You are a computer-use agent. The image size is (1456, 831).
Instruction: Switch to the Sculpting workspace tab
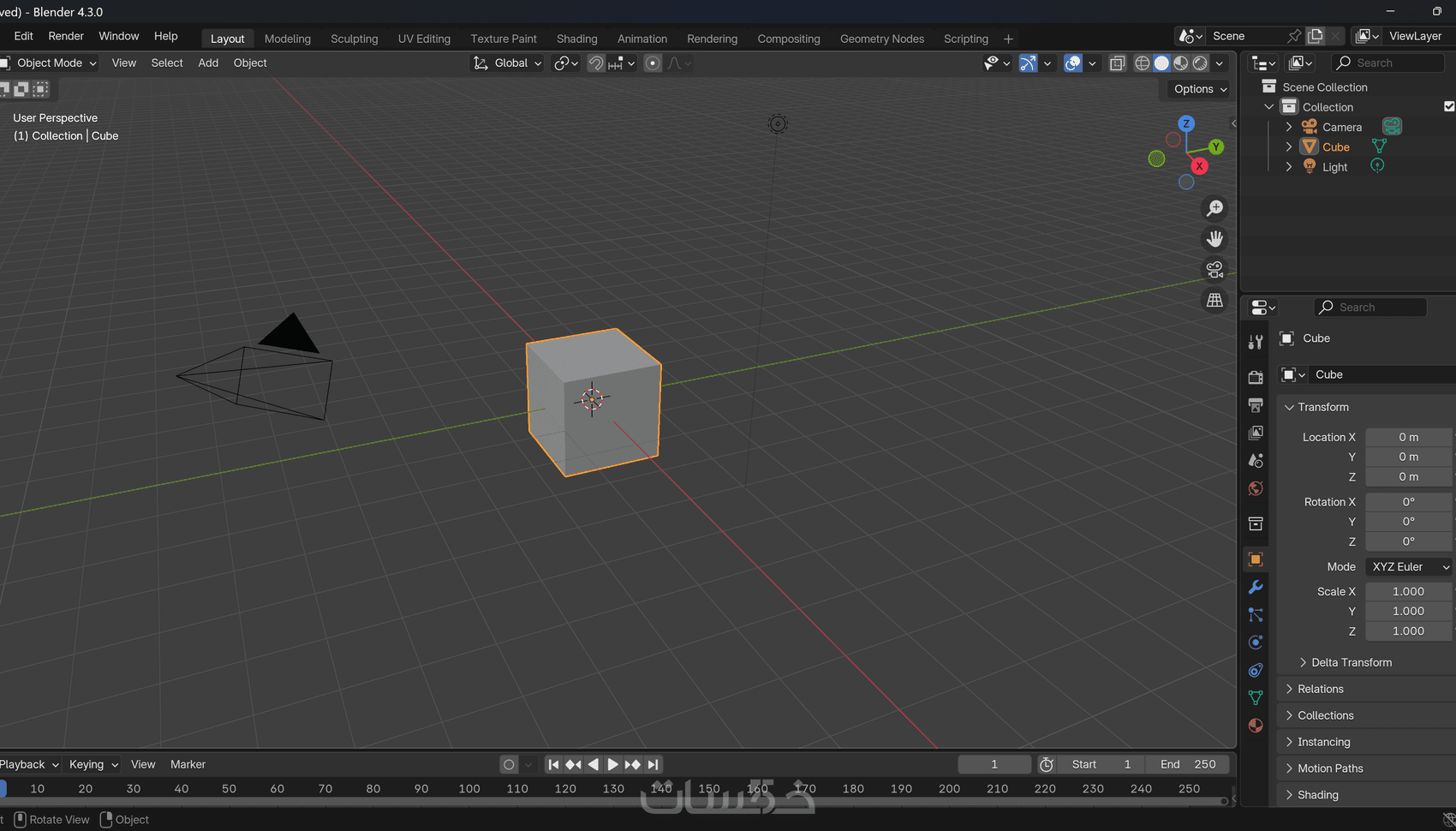pos(355,39)
